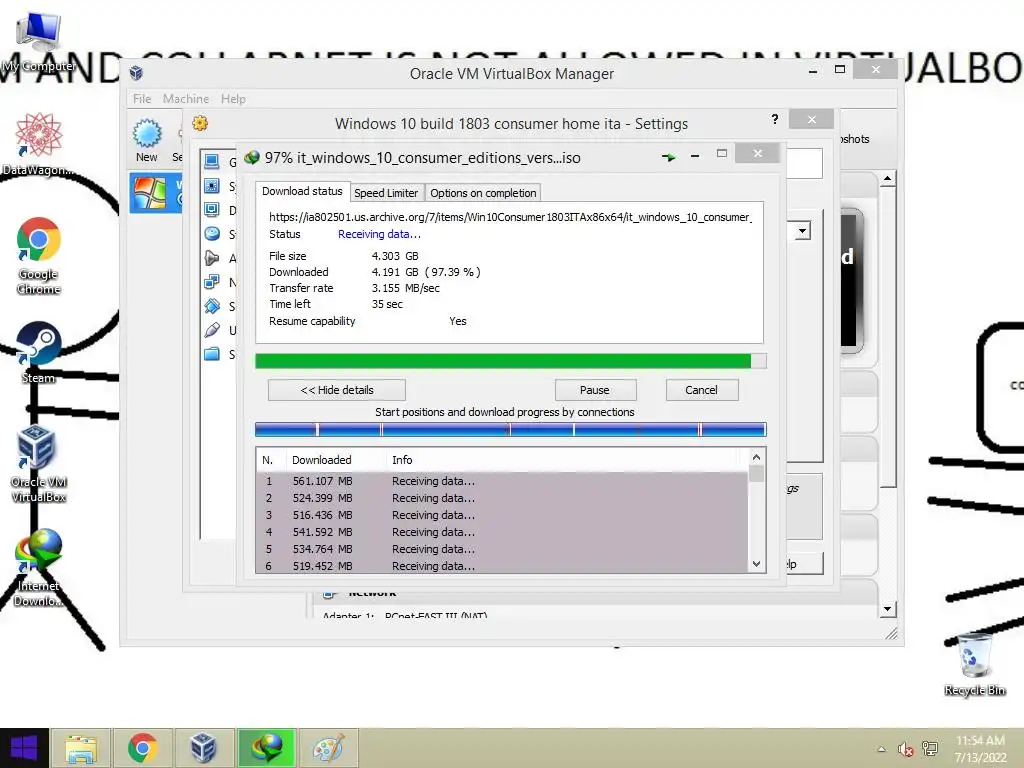
Task: Click the taskbar clock showing 11:54 AM
Action: [980, 749]
